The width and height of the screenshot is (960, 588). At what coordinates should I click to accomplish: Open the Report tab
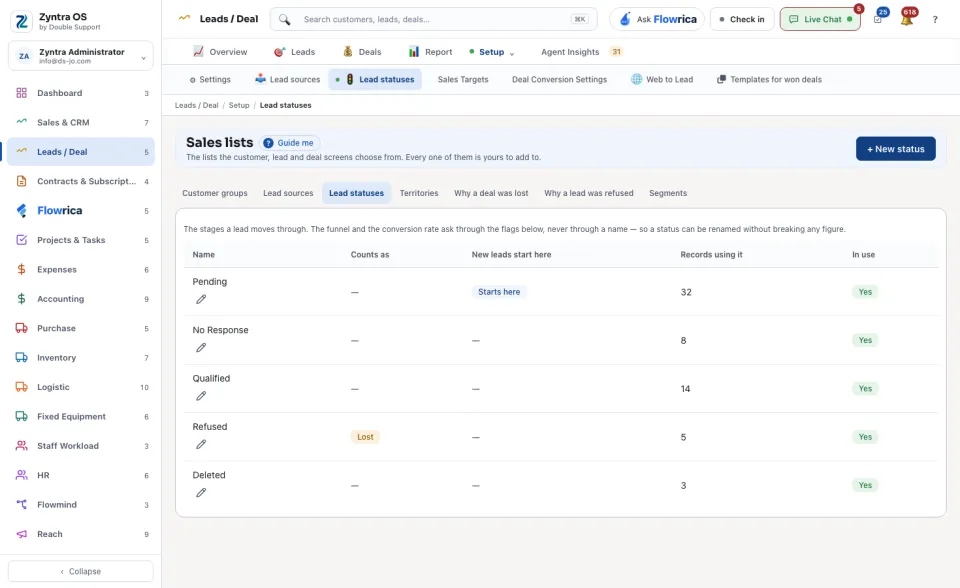coord(430,52)
